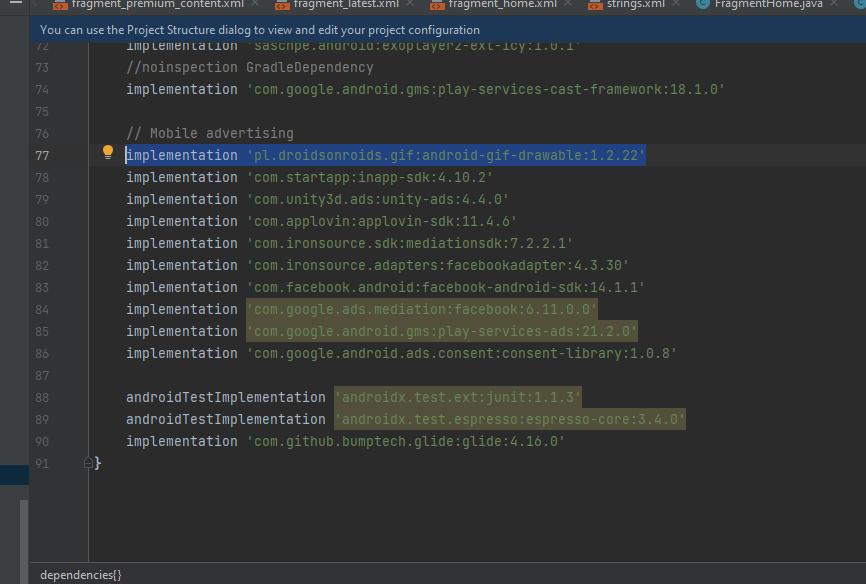Click line number 77 in the gutter
866x584 pixels.
(42, 156)
